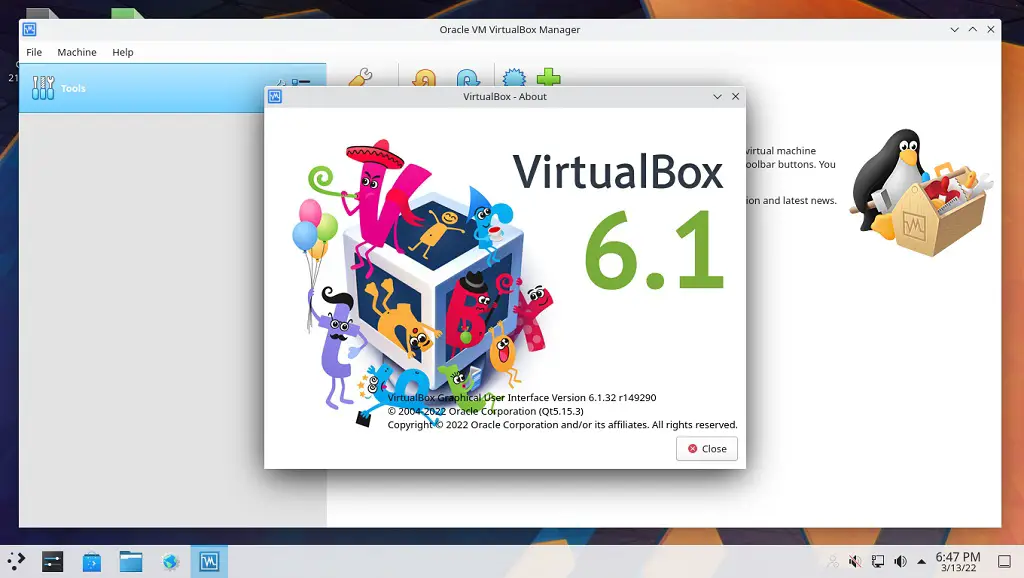Open the File menu in VirtualBox Manager
The width and height of the screenshot is (1024, 578).
[34, 52]
